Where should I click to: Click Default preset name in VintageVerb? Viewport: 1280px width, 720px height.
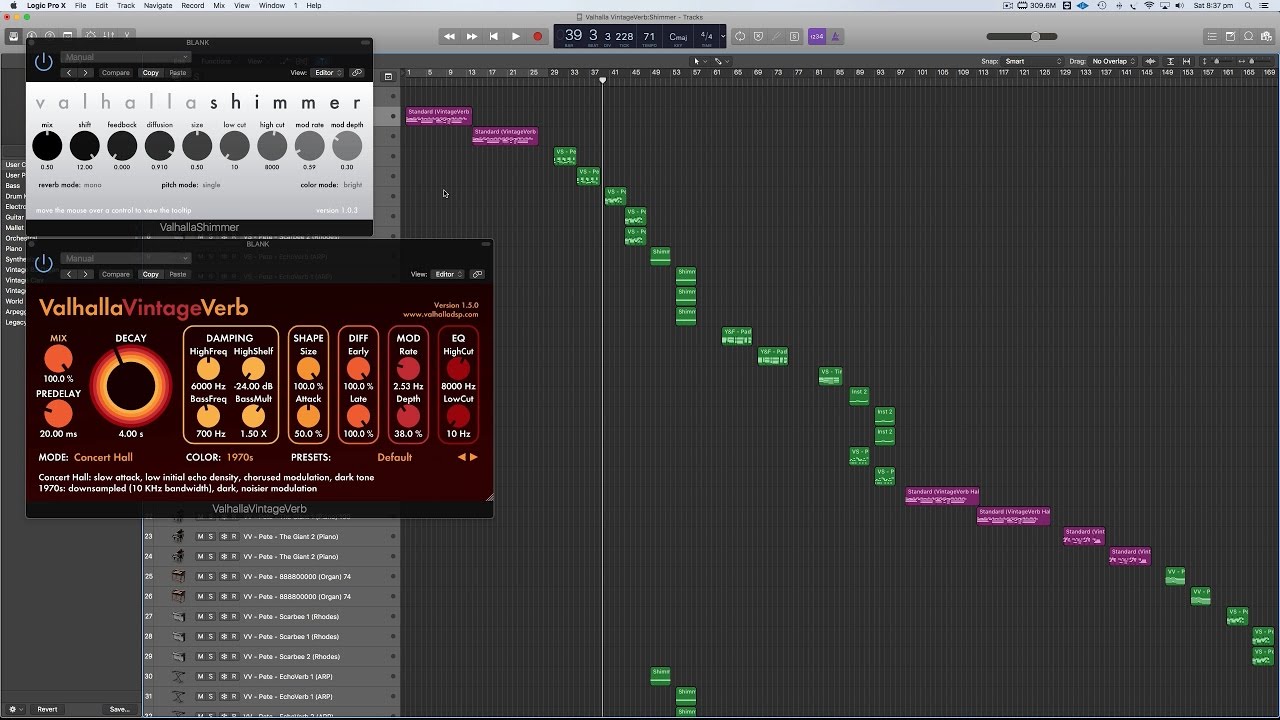[394, 457]
